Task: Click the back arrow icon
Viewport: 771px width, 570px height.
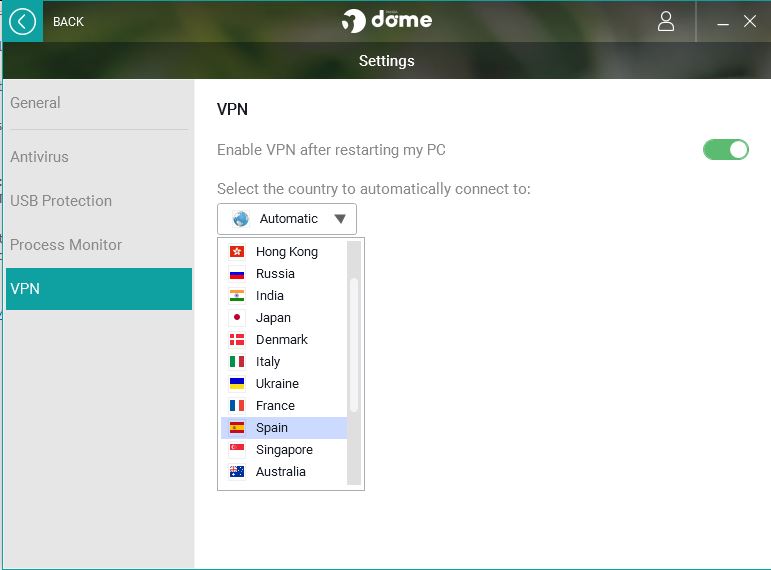Action: (x=22, y=21)
